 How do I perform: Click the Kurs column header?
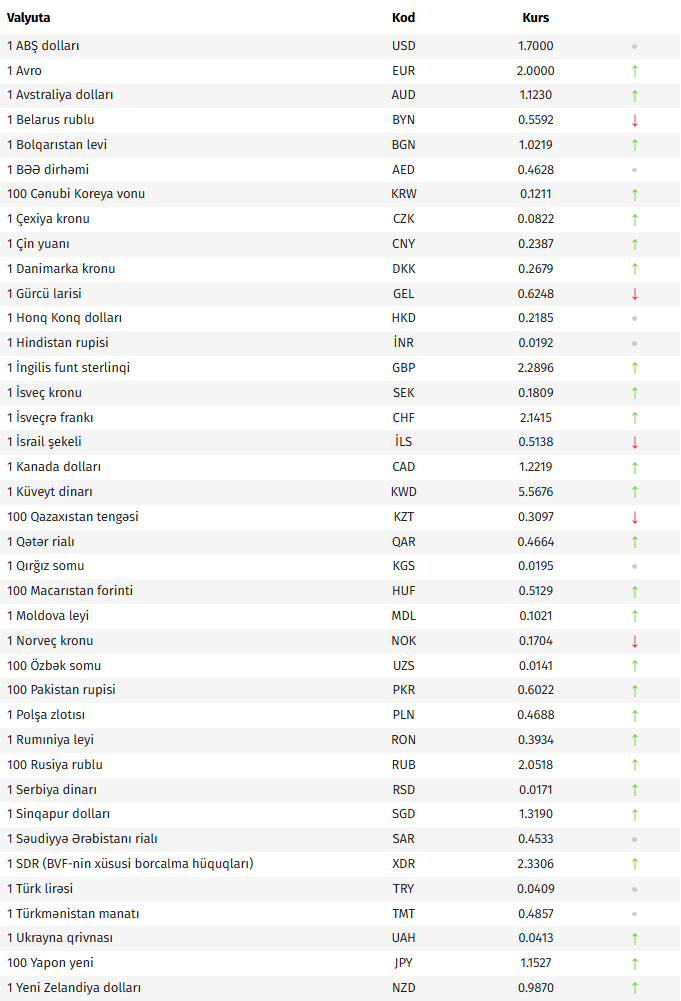pyautogui.click(x=536, y=18)
